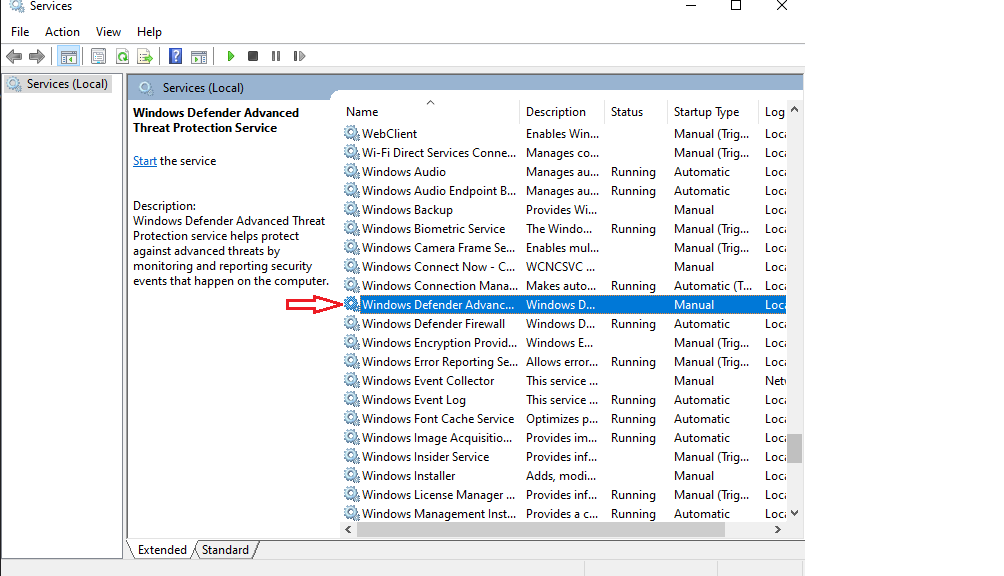Image resolution: width=1004 pixels, height=576 pixels.
Task: Click the gear icon beside Windows Event Collector
Action: pos(352,380)
